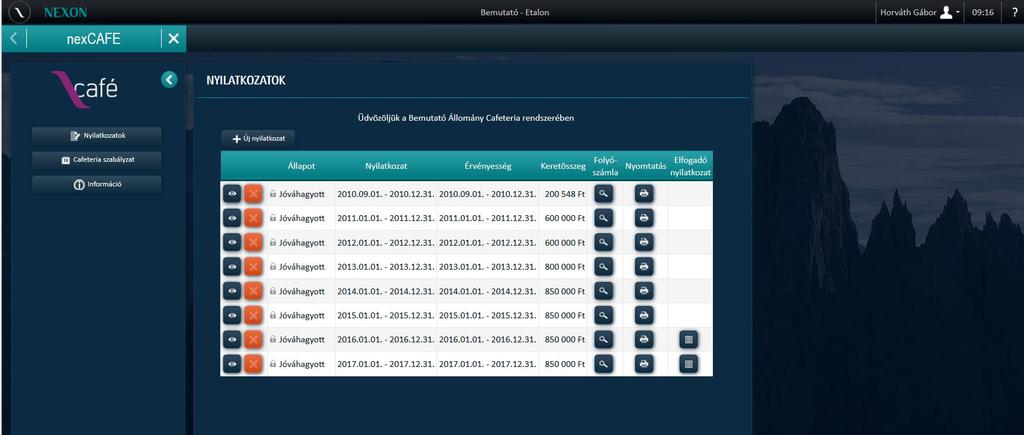The height and width of the screenshot is (435, 1024).
Task: Open Folyószámla for the 2016 row
Action: pos(603,339)
